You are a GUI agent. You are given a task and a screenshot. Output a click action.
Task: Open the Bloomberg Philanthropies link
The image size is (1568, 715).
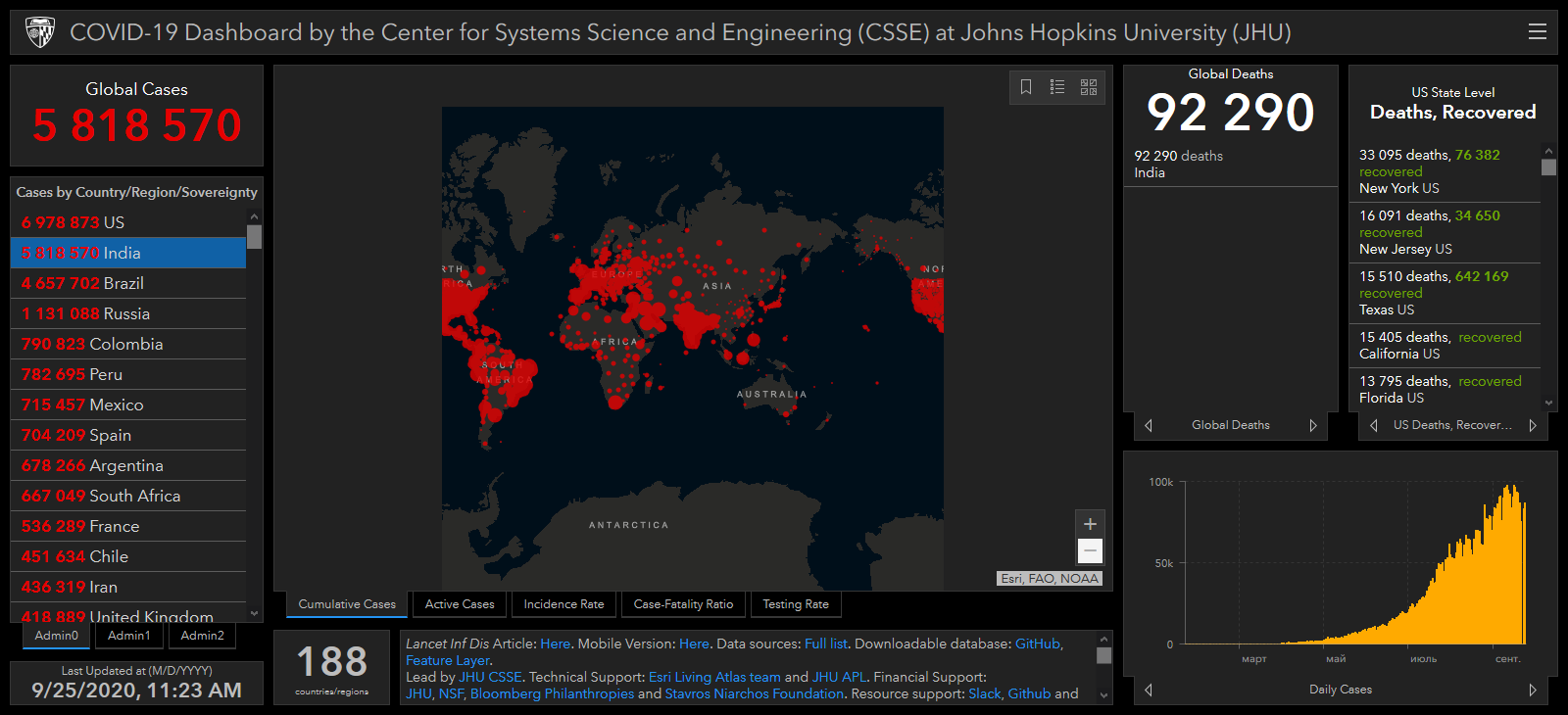(552, 693)
